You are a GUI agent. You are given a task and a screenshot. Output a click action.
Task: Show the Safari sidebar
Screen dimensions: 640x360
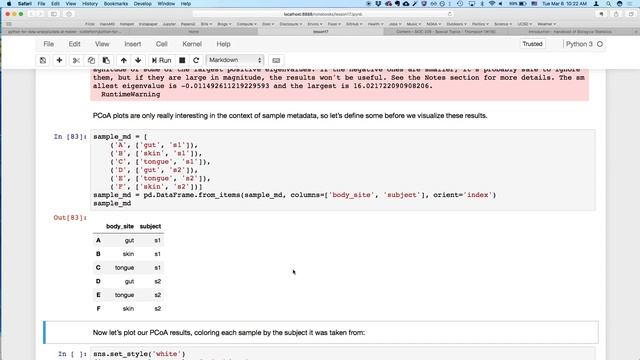pos(54,14)
